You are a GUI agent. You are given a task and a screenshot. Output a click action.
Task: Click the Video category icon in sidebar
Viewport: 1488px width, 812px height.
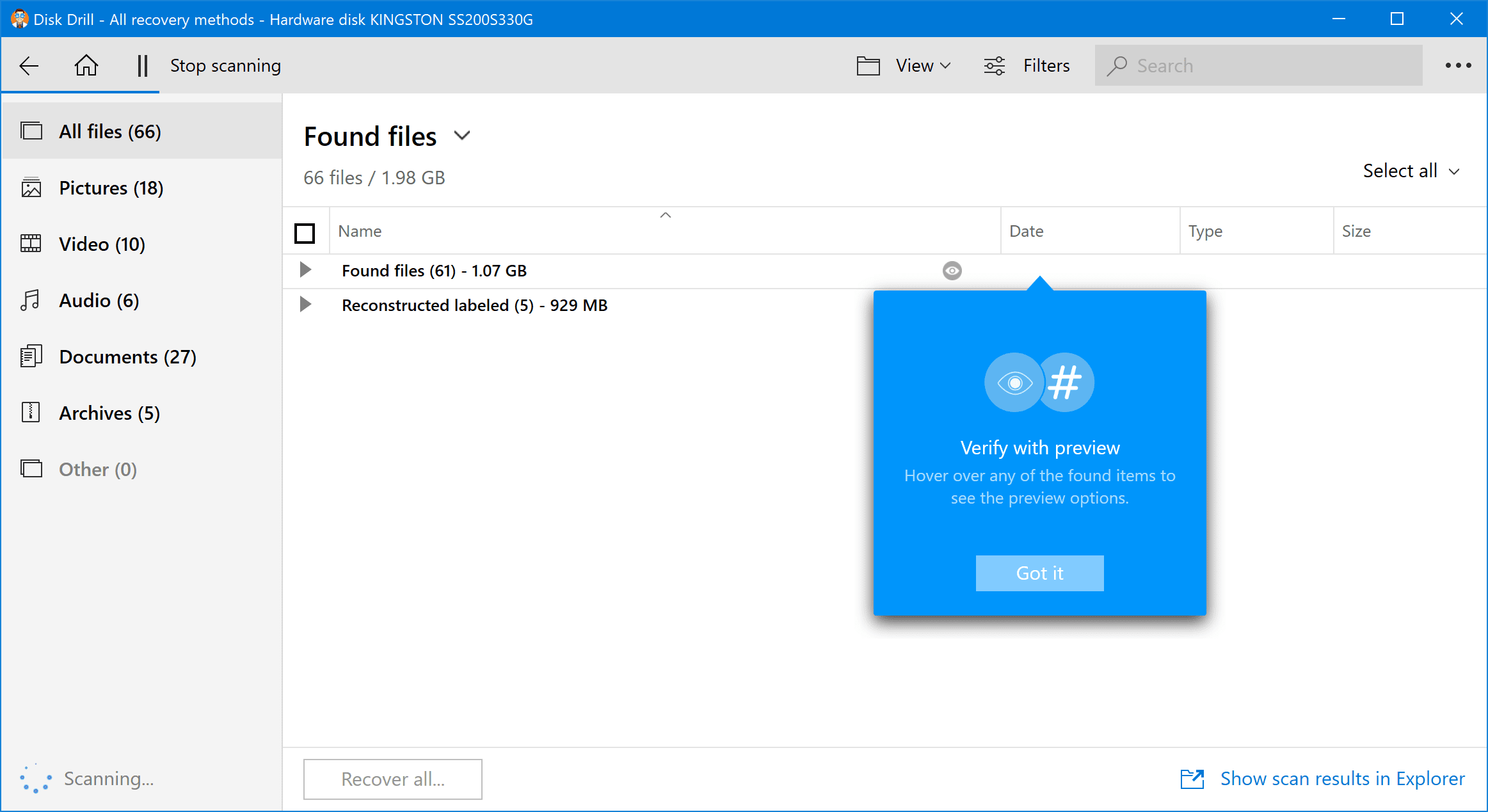click(x=31, y=243)
